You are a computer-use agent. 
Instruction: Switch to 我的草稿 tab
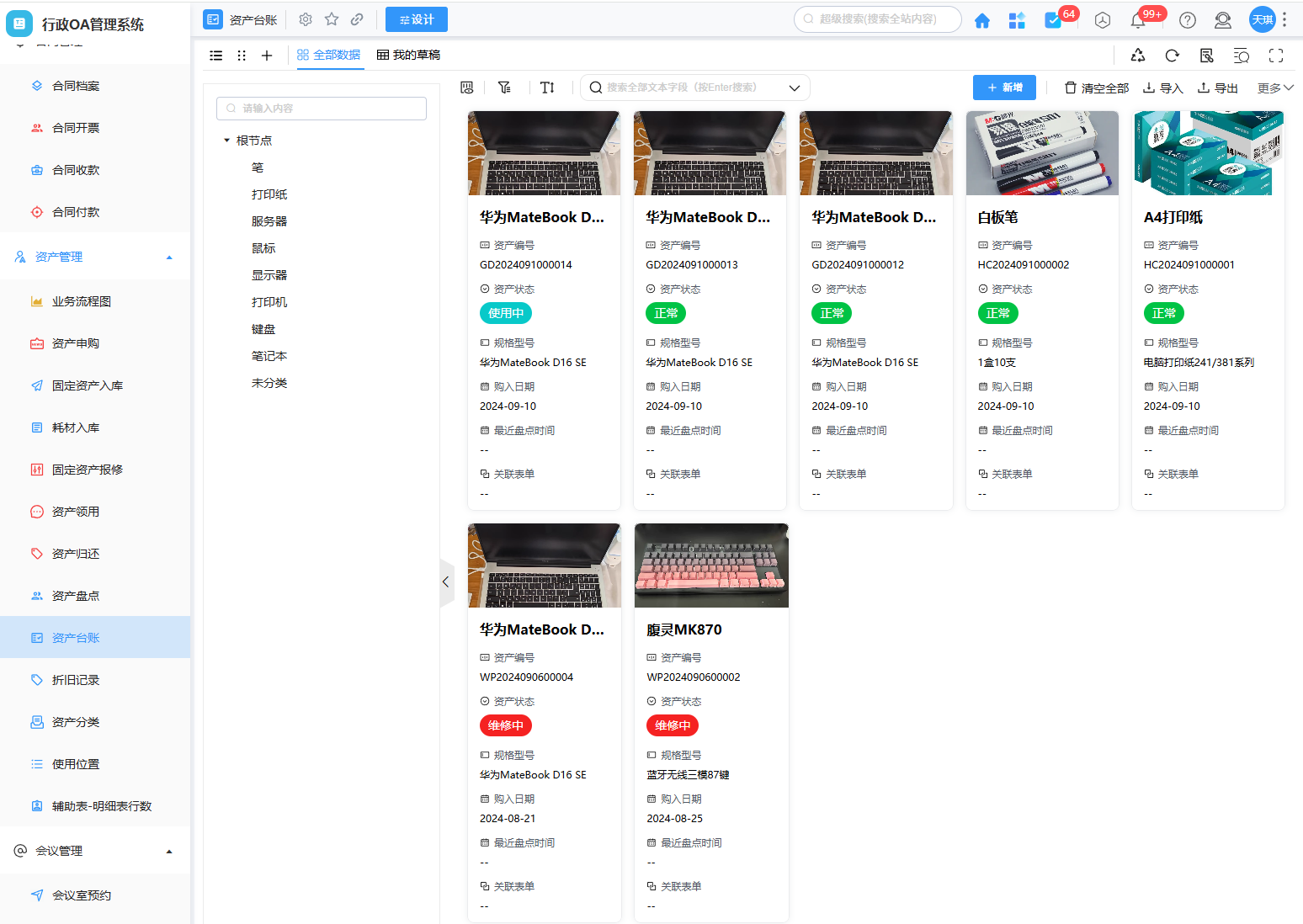(408, 55)
